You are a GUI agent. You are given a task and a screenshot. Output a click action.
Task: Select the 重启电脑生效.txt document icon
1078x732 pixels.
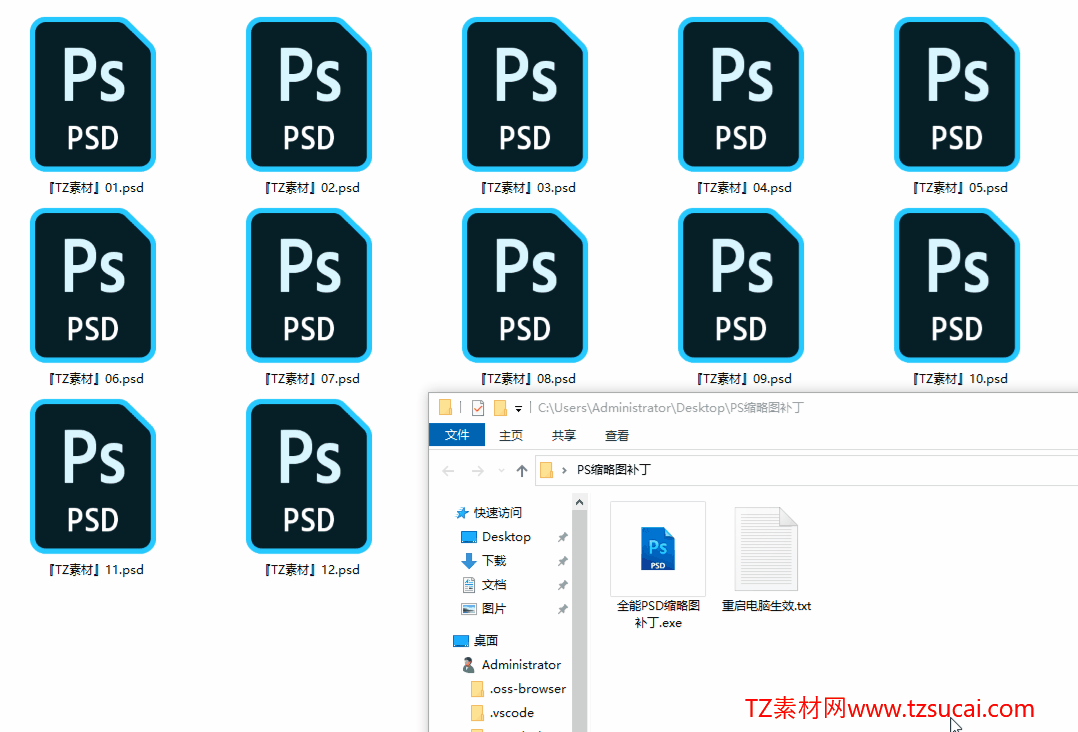pos(766,548)
